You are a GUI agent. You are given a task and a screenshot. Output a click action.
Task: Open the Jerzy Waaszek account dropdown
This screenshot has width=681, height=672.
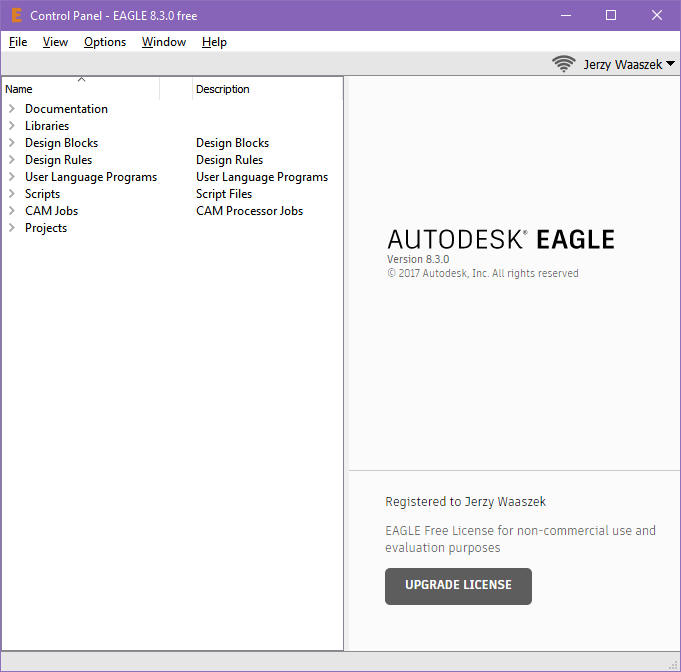(629, 64)
